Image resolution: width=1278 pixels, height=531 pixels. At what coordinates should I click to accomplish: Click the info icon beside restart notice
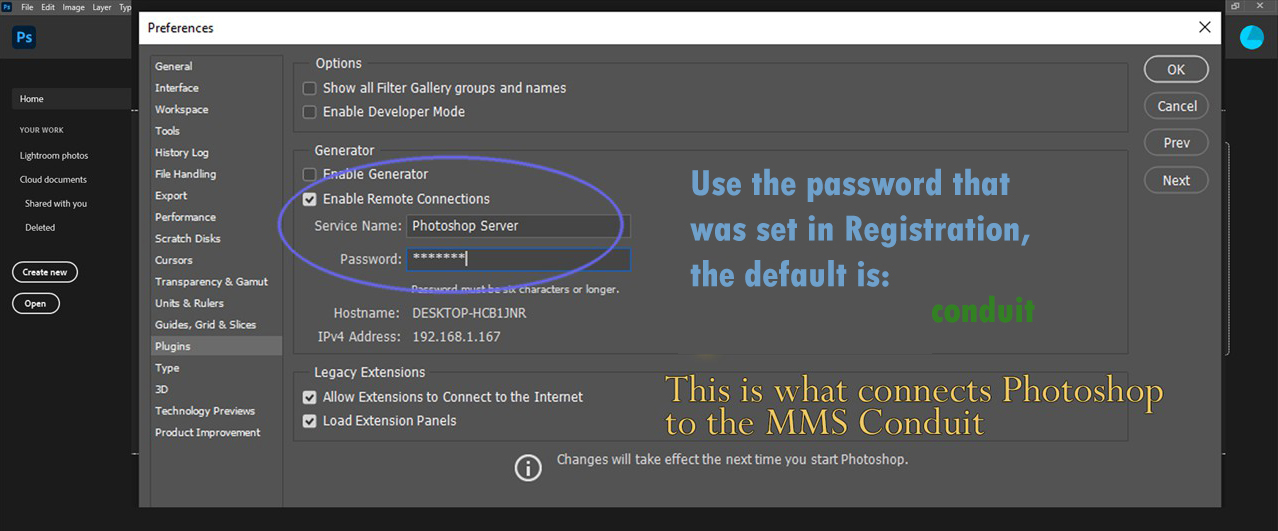click(x=528, y=467)
